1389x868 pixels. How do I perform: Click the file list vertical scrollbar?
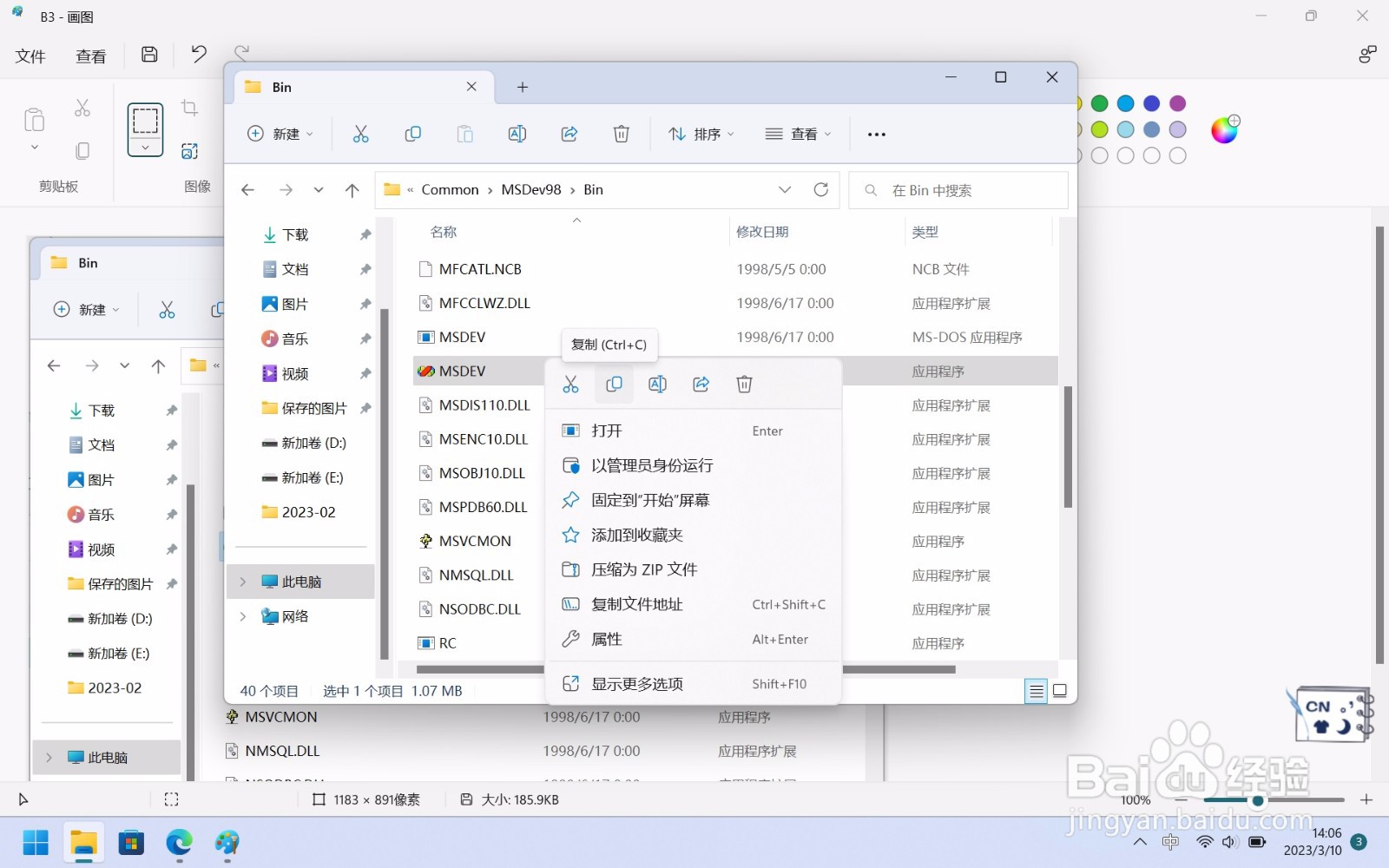coord(1068,447)
